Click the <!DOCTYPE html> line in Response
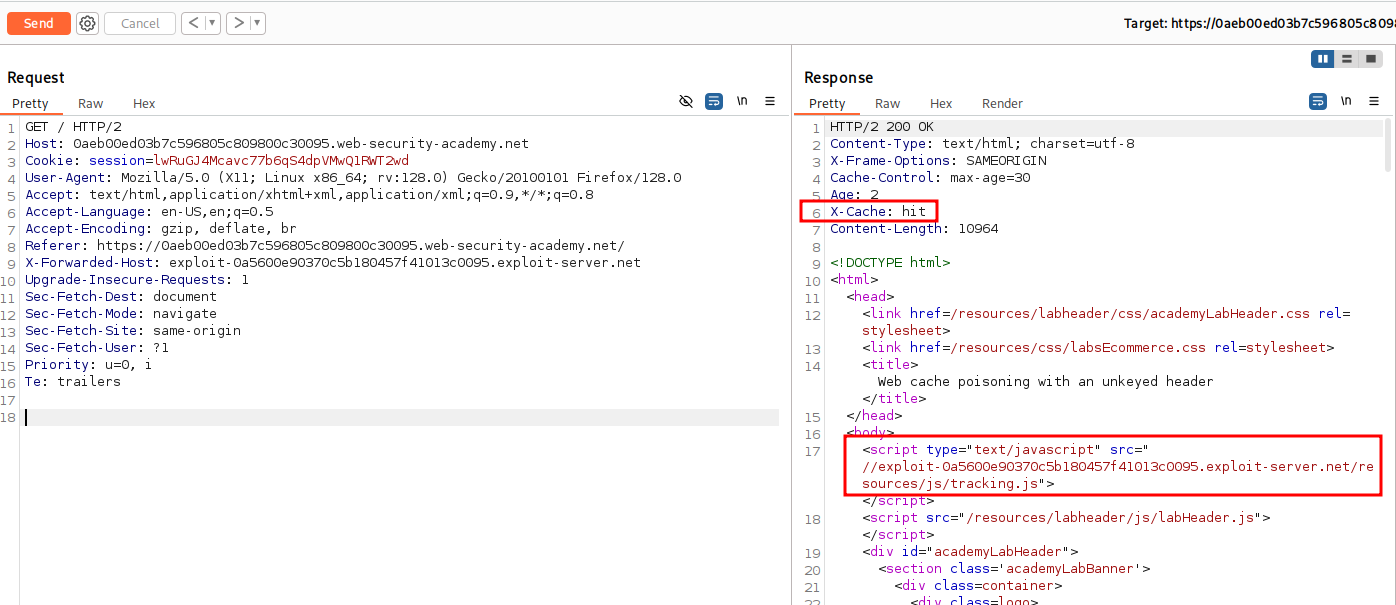This screenshot has width=1396, height=605. click(890, 263)
